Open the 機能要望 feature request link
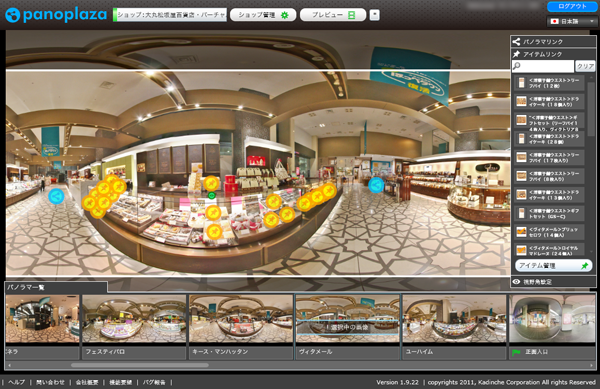Image resolution: width=600 pixels, height=389 pixels. 121,382
